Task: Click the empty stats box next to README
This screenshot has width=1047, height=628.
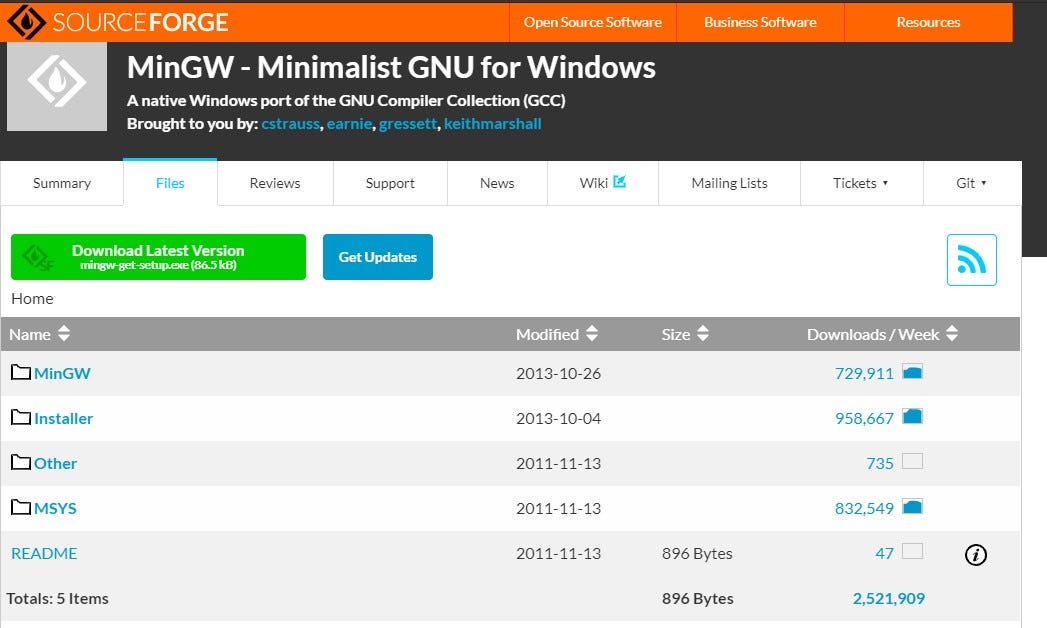Action: [911, 553]
